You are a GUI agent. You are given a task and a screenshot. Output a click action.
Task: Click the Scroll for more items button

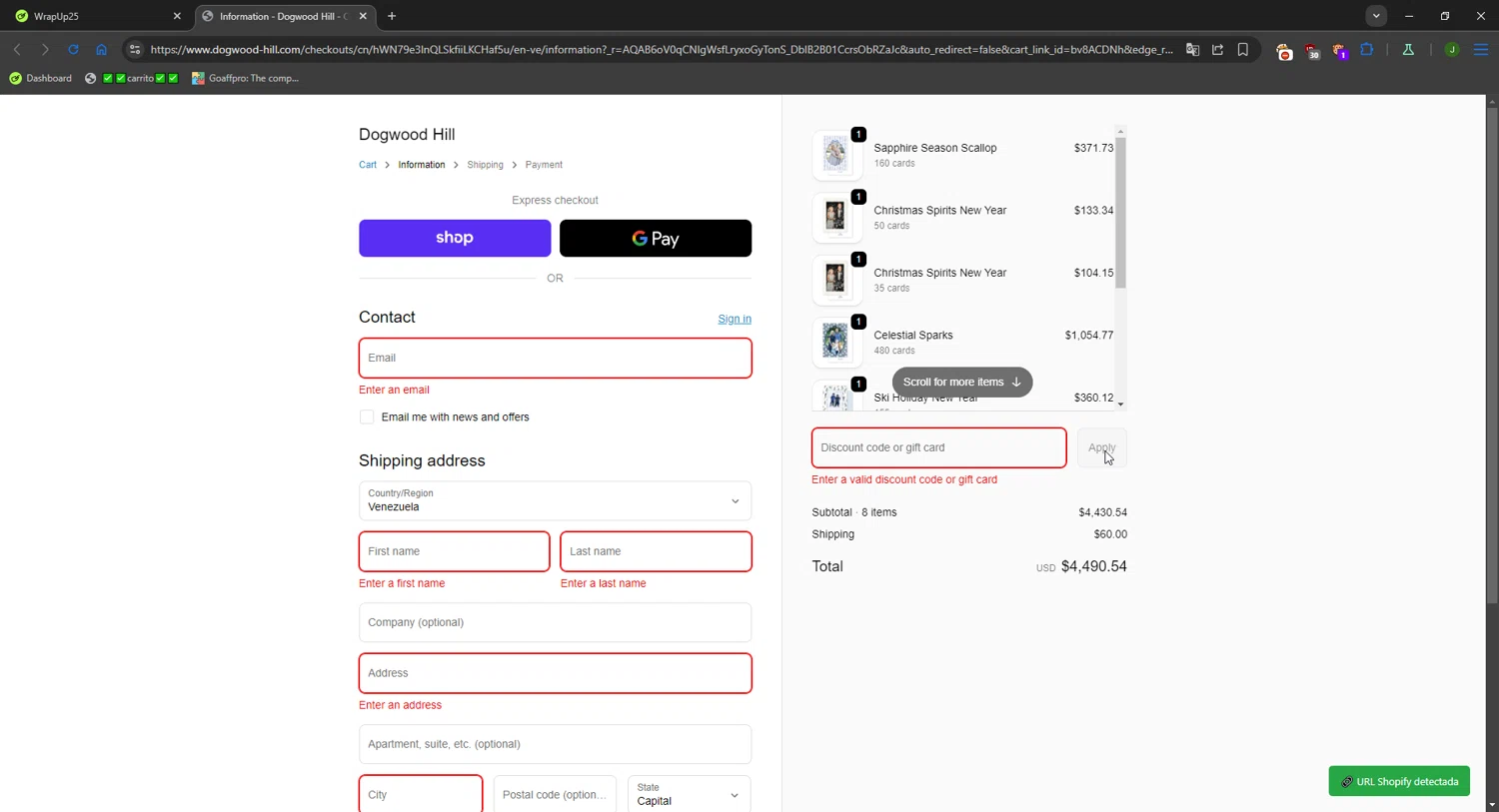coord(961,382)
